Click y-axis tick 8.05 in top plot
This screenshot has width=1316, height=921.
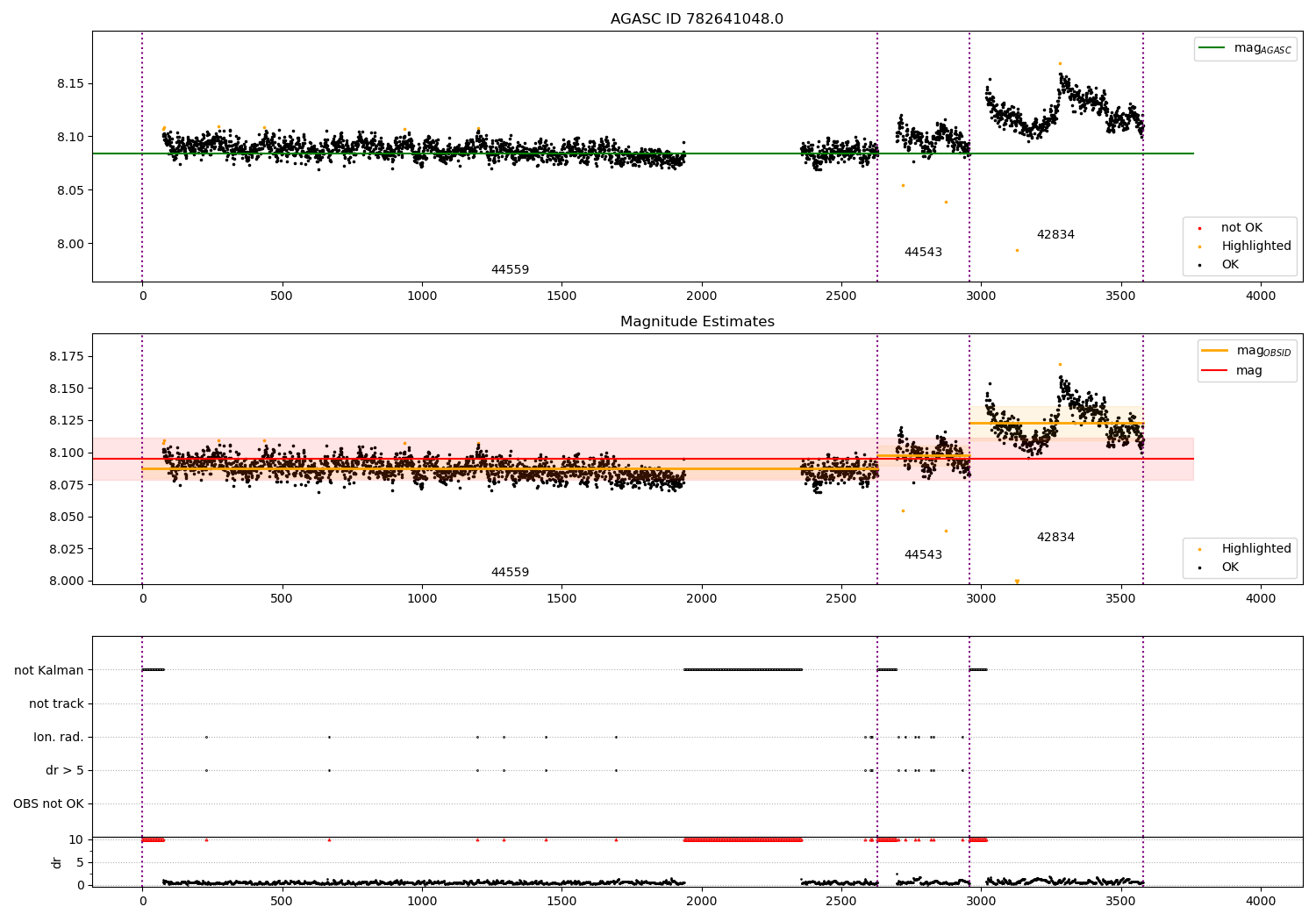coord(70,191)
